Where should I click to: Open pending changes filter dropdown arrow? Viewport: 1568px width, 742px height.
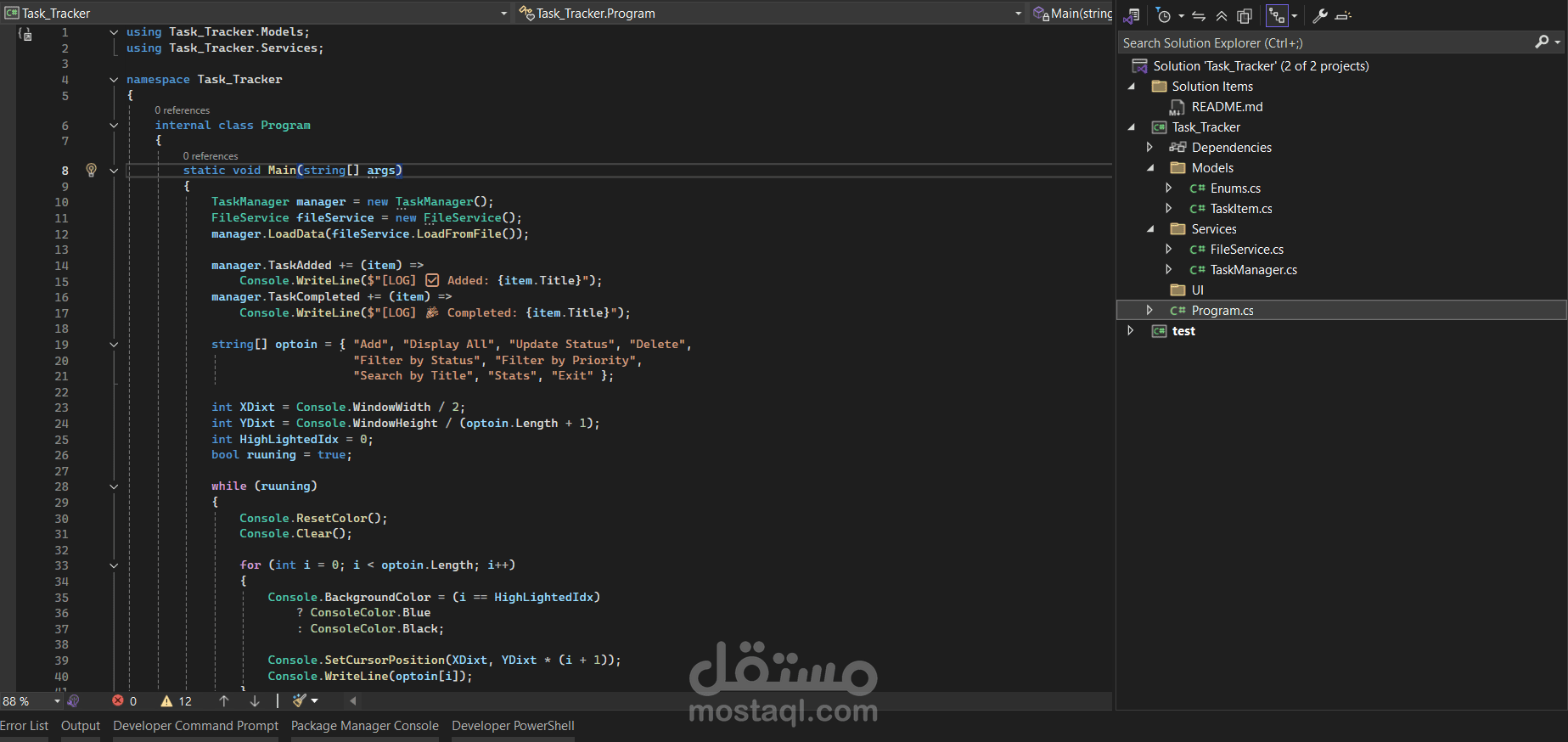coord(1181,16)
